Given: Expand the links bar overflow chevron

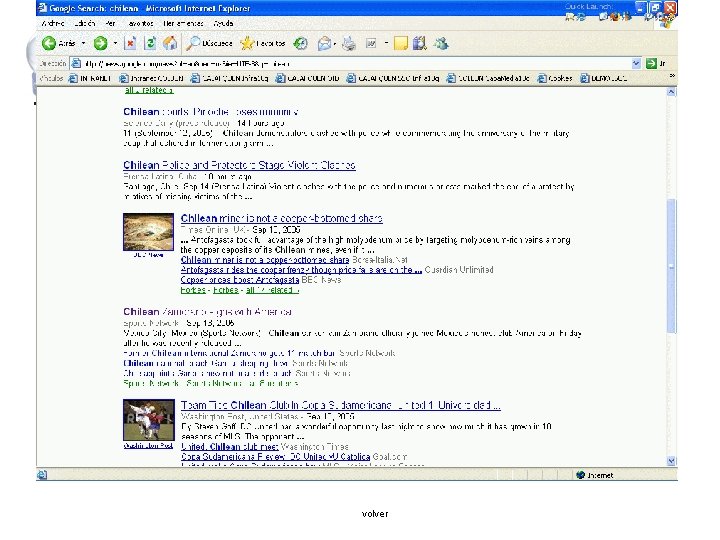Looking at the screenshot, I should point(672,76).
